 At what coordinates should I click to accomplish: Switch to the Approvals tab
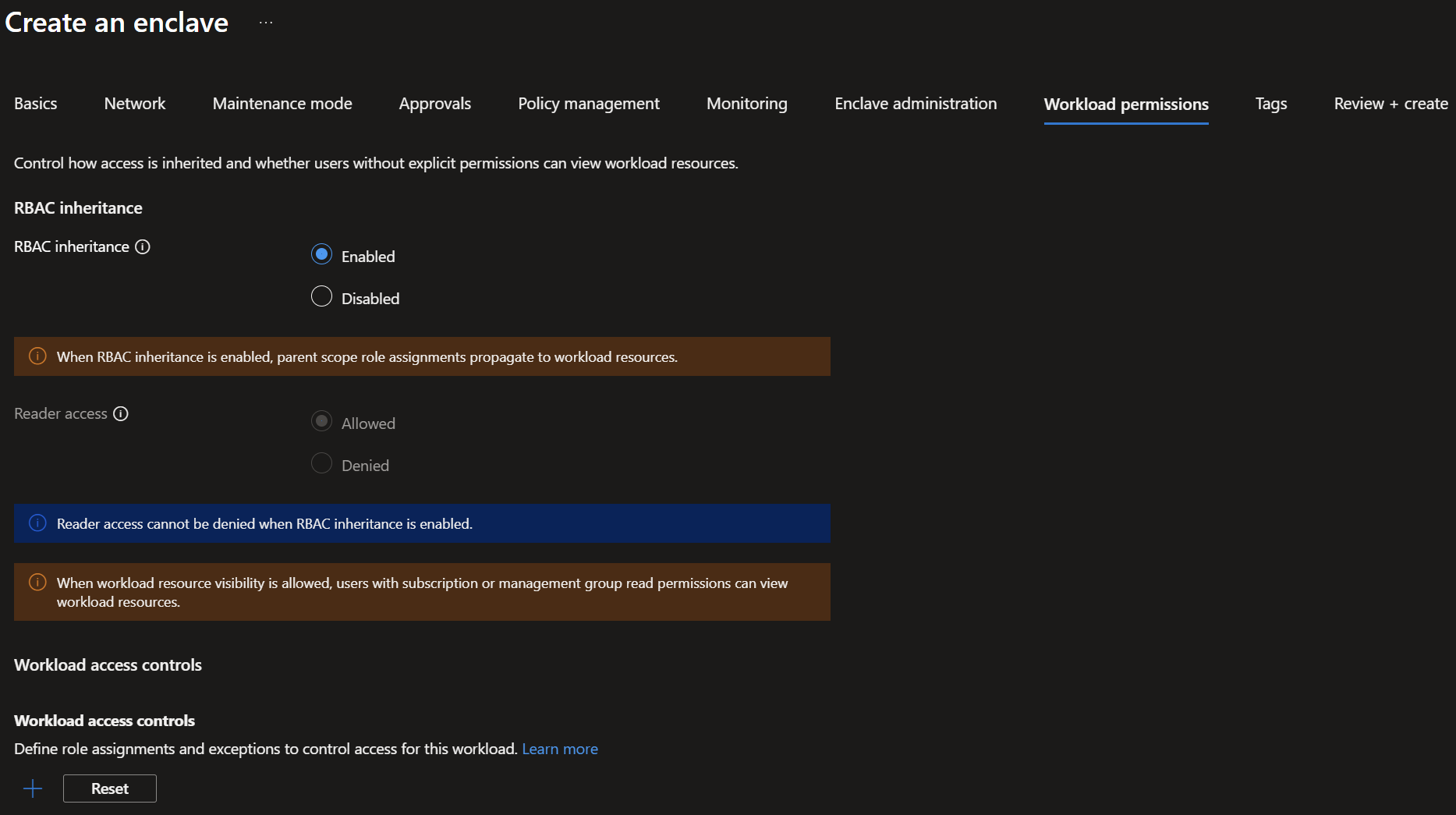click(x=435, y=104)
